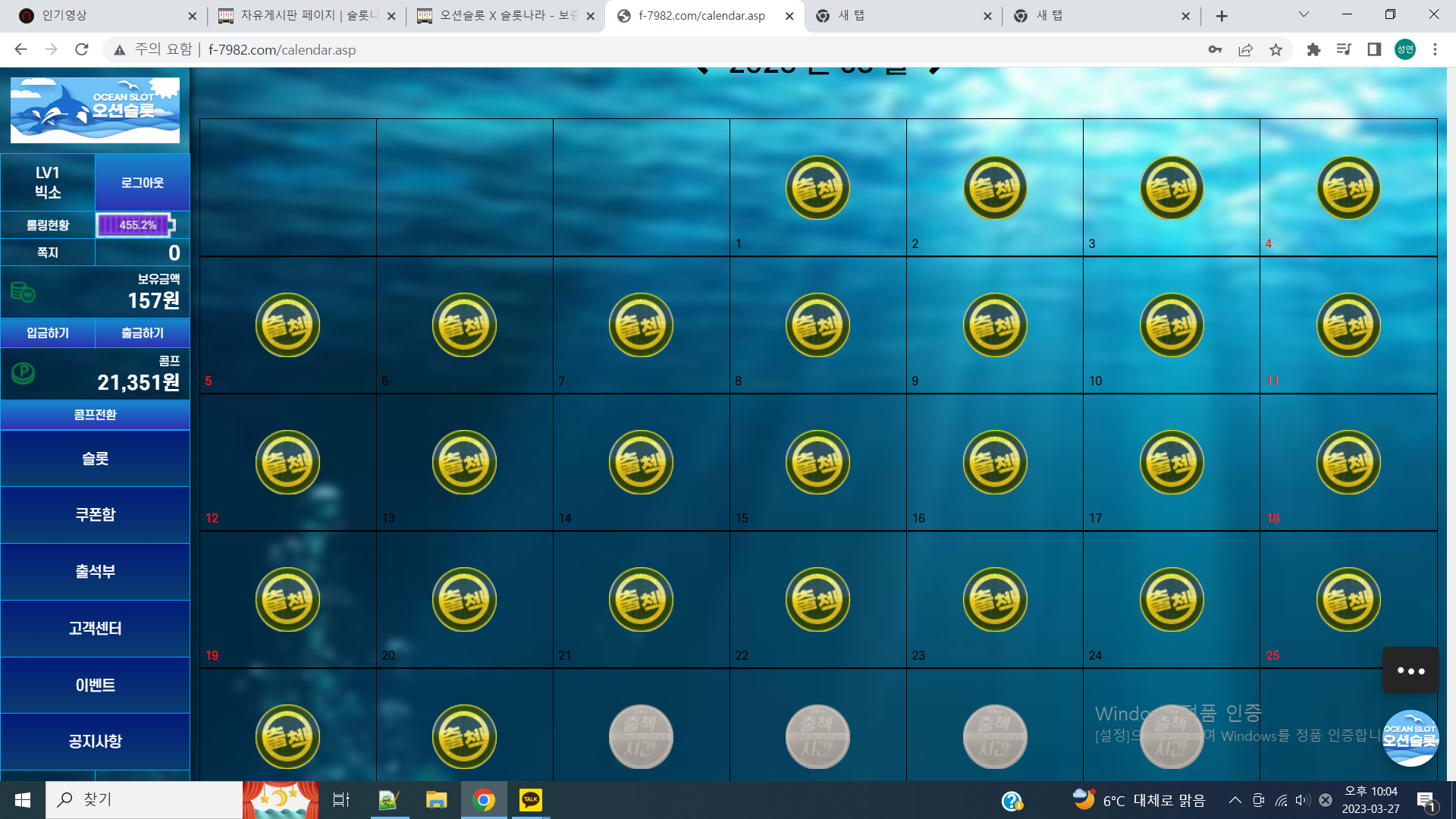1456x819 pixels.
Task: Reload the page with the refresh icon
Action: coord(82,49)
